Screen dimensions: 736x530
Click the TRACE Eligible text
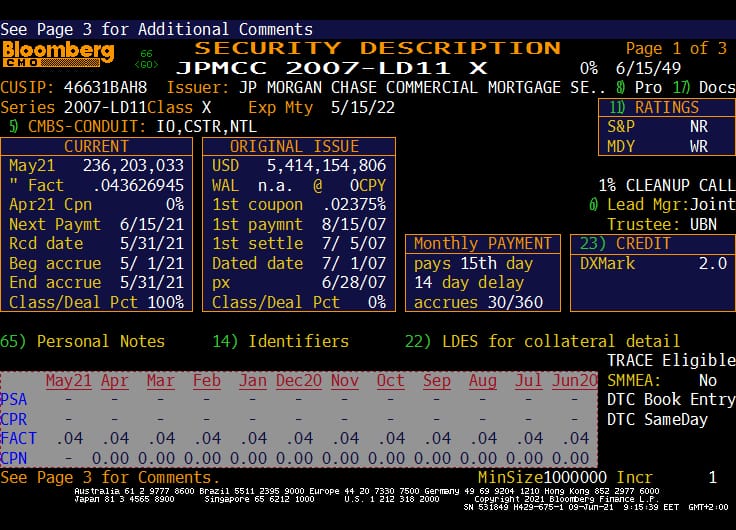(671, 361)
